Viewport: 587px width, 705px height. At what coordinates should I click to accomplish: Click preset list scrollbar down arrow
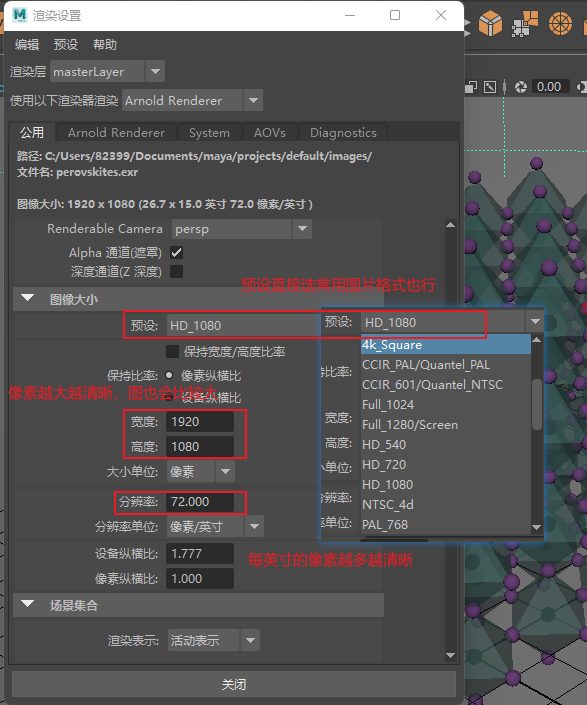click(536, 527)
